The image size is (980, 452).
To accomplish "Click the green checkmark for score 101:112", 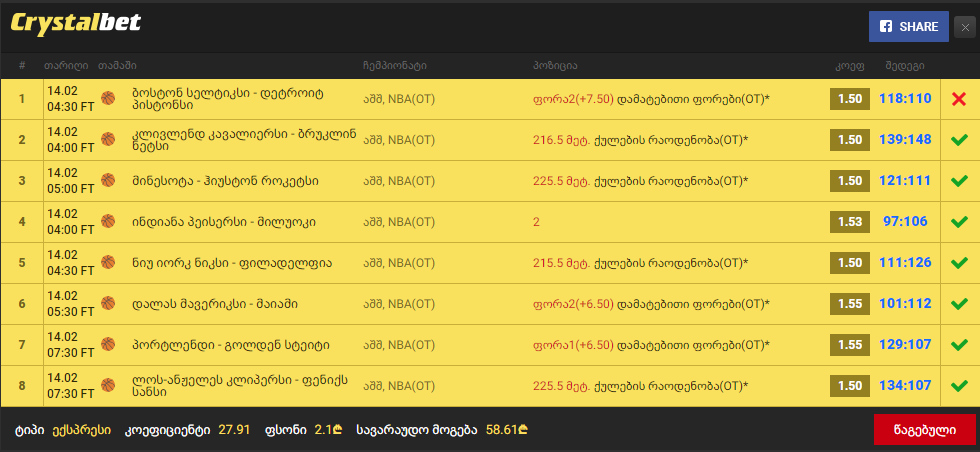I will coord(959,304).
